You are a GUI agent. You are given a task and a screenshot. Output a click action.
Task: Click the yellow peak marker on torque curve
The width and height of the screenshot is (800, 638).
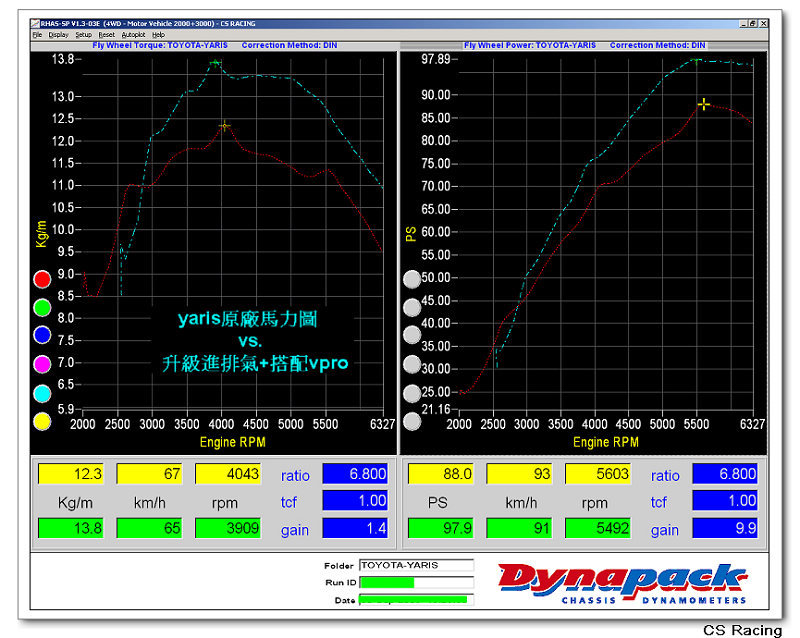pyautogui.click(x=224, y=126)
